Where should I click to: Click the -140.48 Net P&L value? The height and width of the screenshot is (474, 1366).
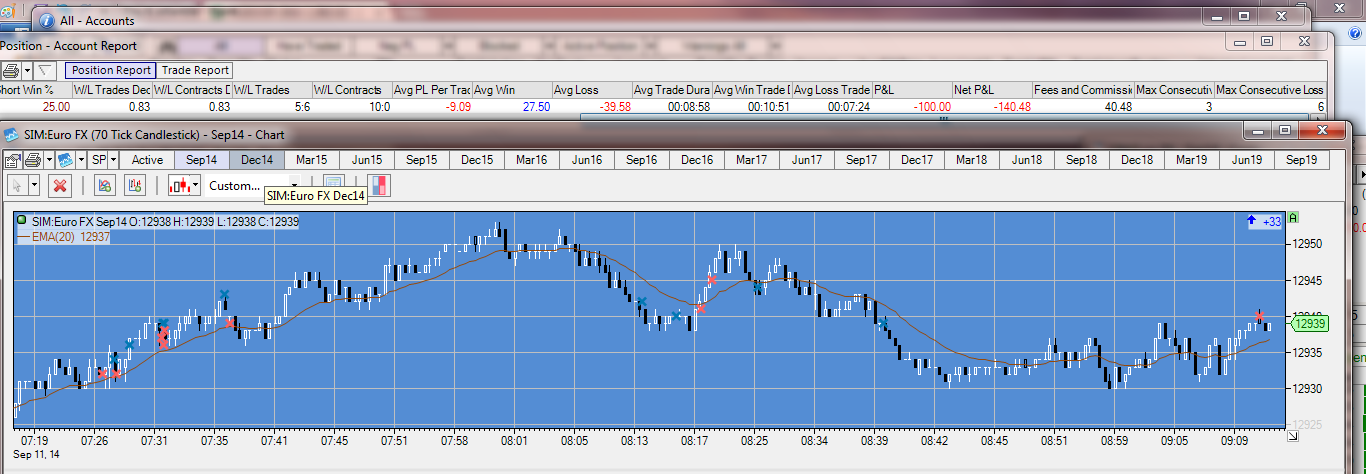tap(1012, 106)
